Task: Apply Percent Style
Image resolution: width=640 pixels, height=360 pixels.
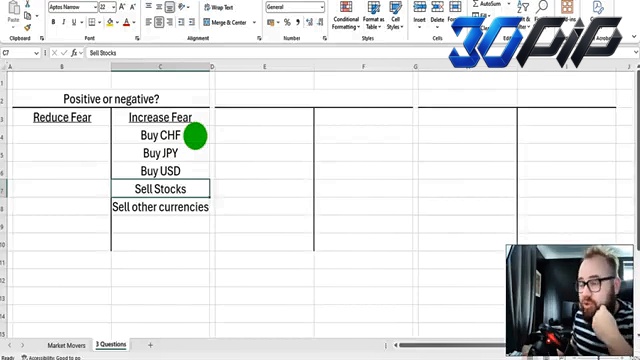Action: click(287, 22)
